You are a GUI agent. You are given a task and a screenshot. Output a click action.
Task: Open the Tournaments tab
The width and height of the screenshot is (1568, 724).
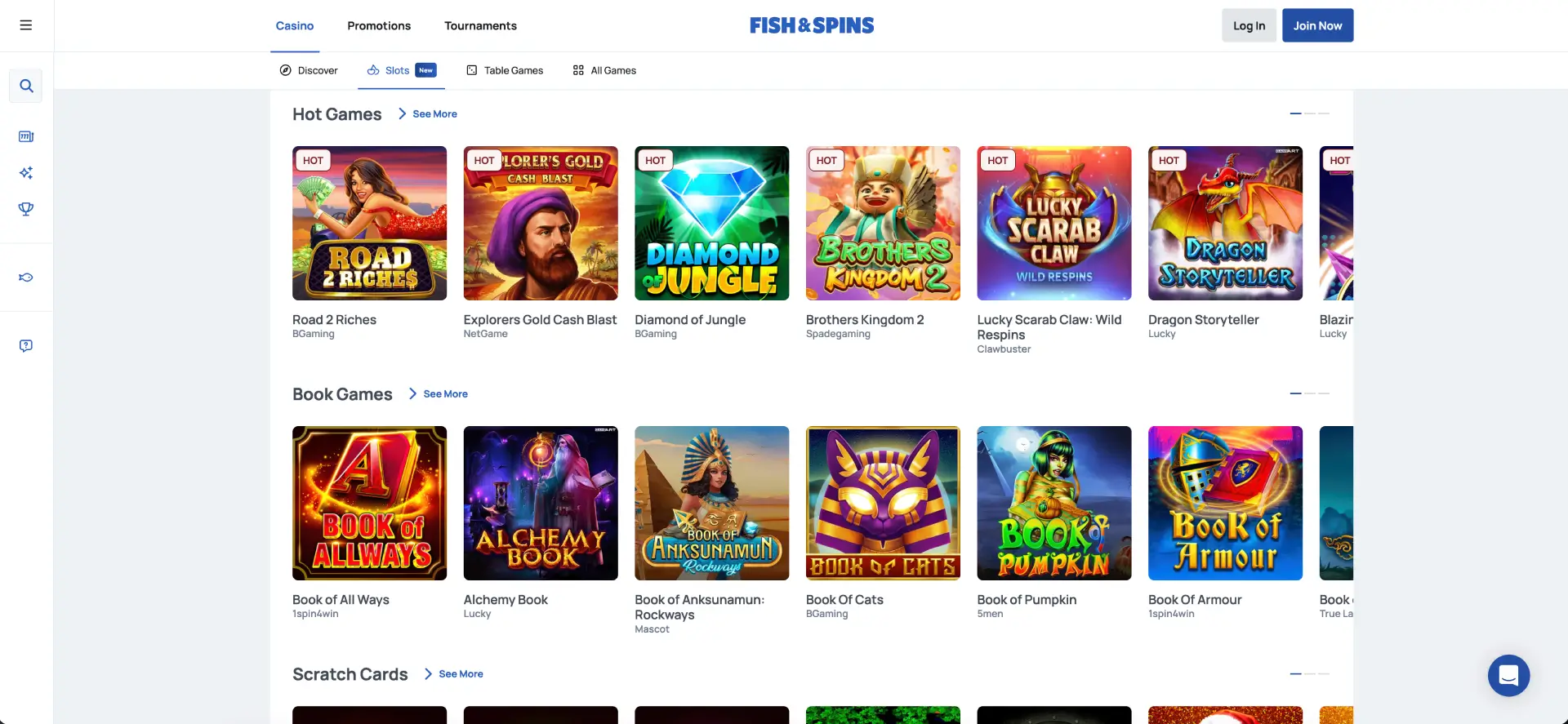point(480,25)
